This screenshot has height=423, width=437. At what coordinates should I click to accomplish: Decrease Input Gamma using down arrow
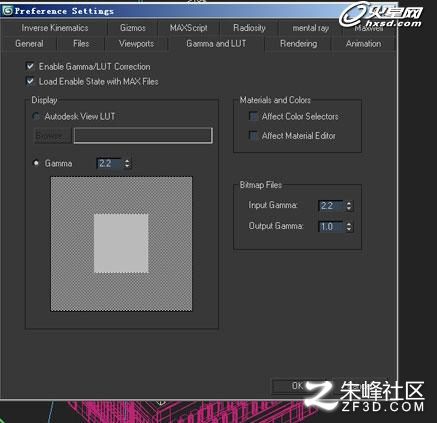(349, 208)
